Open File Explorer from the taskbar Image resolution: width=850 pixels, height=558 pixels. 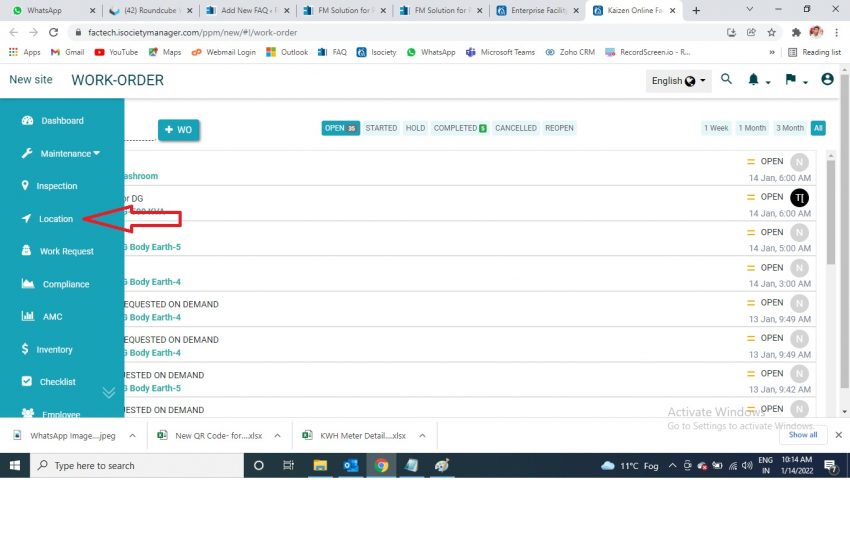(x=320, y=465)
